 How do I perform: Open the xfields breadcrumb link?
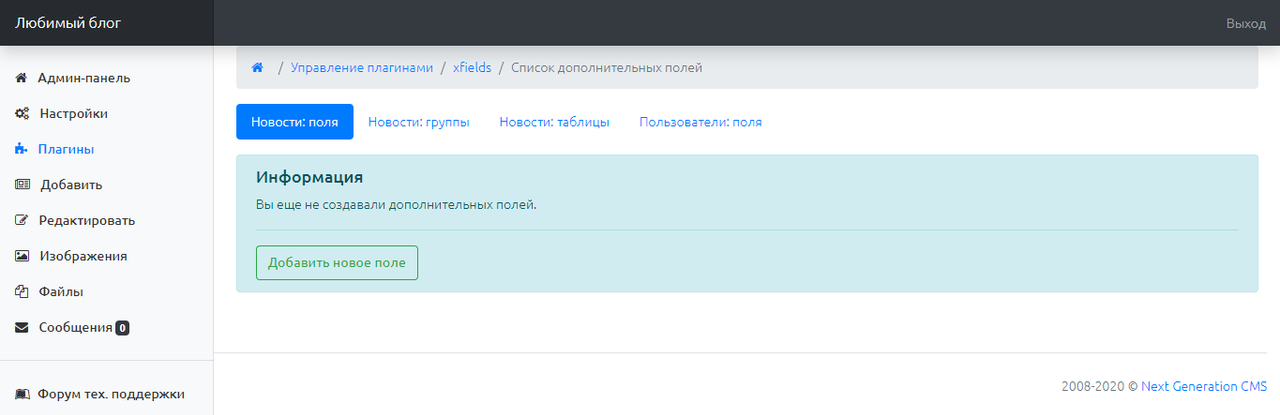tap(472, 68)
